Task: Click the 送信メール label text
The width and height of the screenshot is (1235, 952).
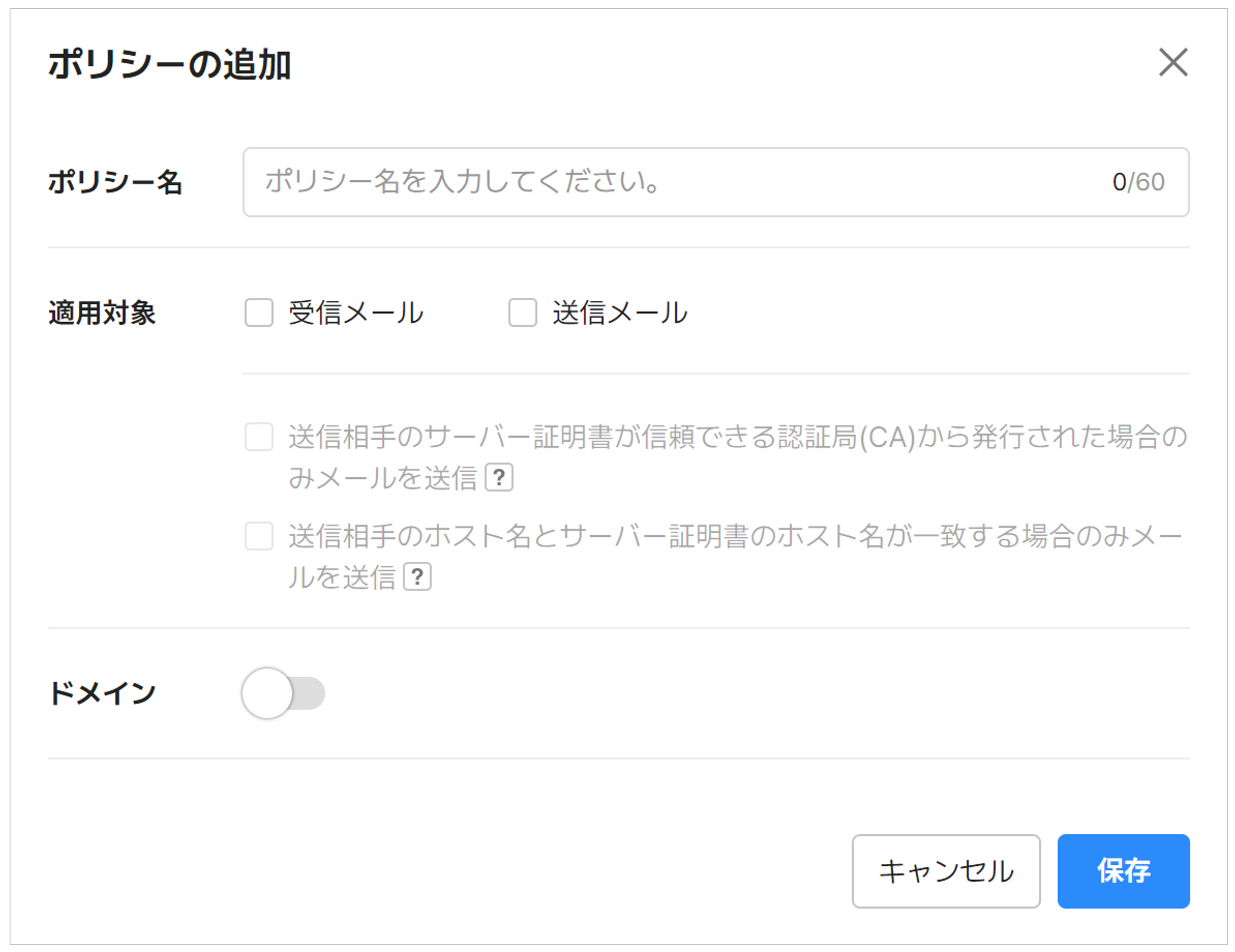Action: coord(620,313)
